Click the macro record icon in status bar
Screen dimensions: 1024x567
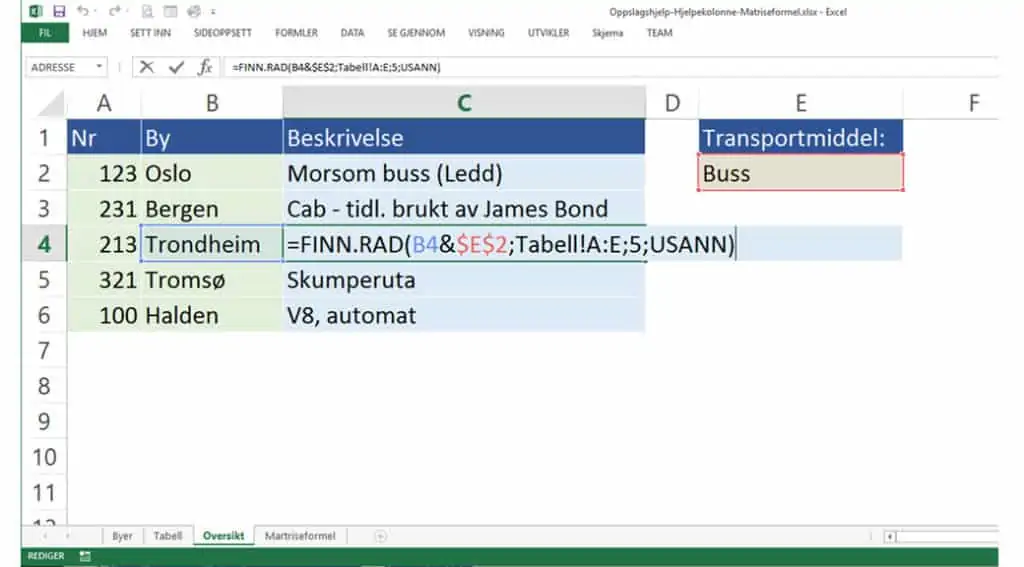coord(85,556)
